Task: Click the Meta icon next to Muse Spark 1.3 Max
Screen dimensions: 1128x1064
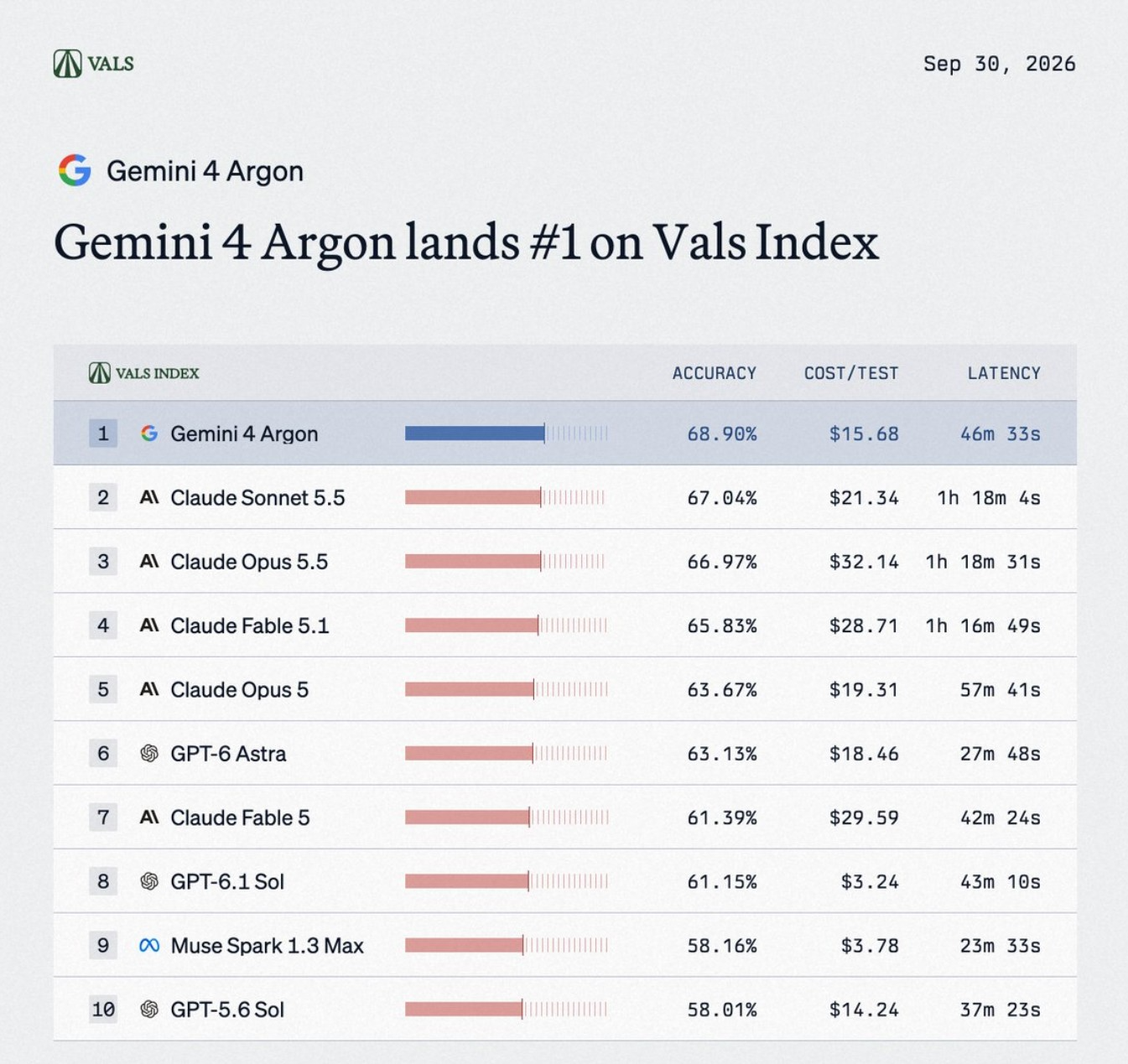Action: click(x=149, y=946)
